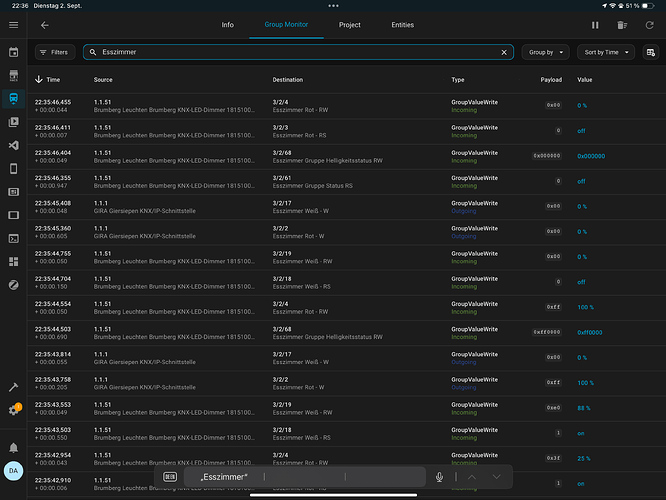
Task: Open the phone-shaped sidebar icon
Action: tap(14, 169)
